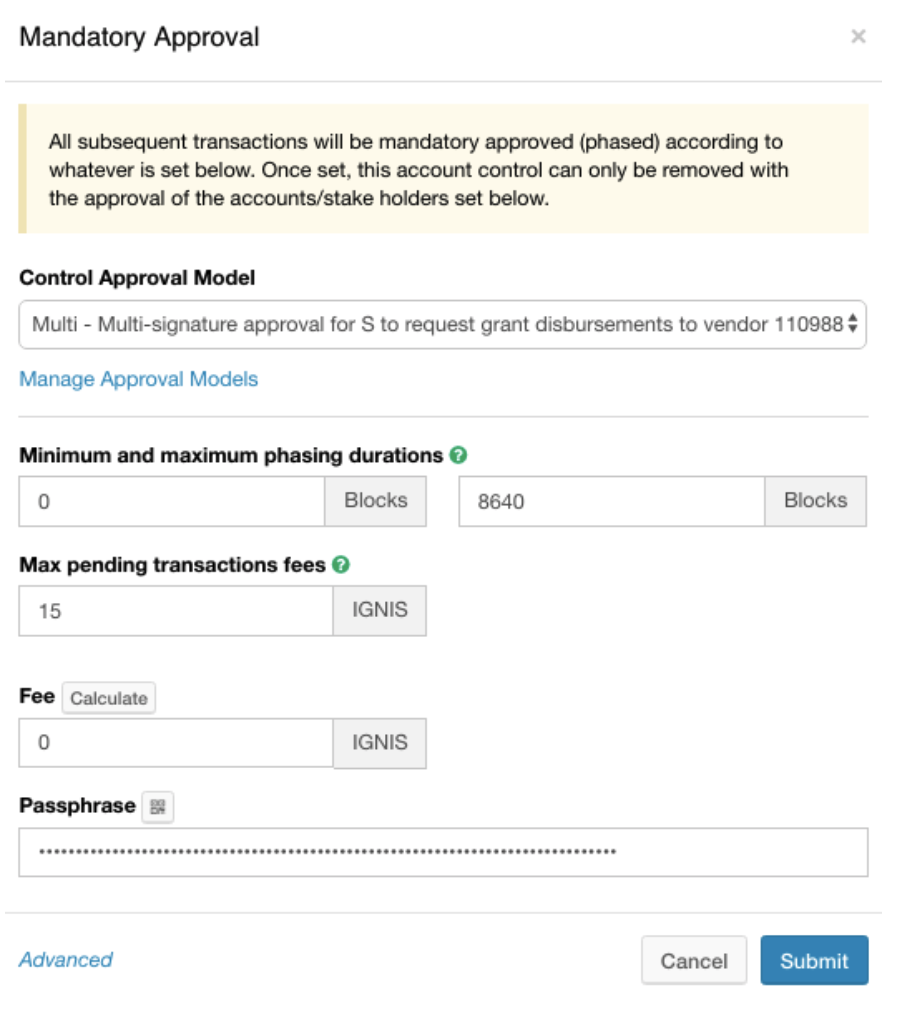
Task: Click into the Fee amount field
Action: coord(176,743)
